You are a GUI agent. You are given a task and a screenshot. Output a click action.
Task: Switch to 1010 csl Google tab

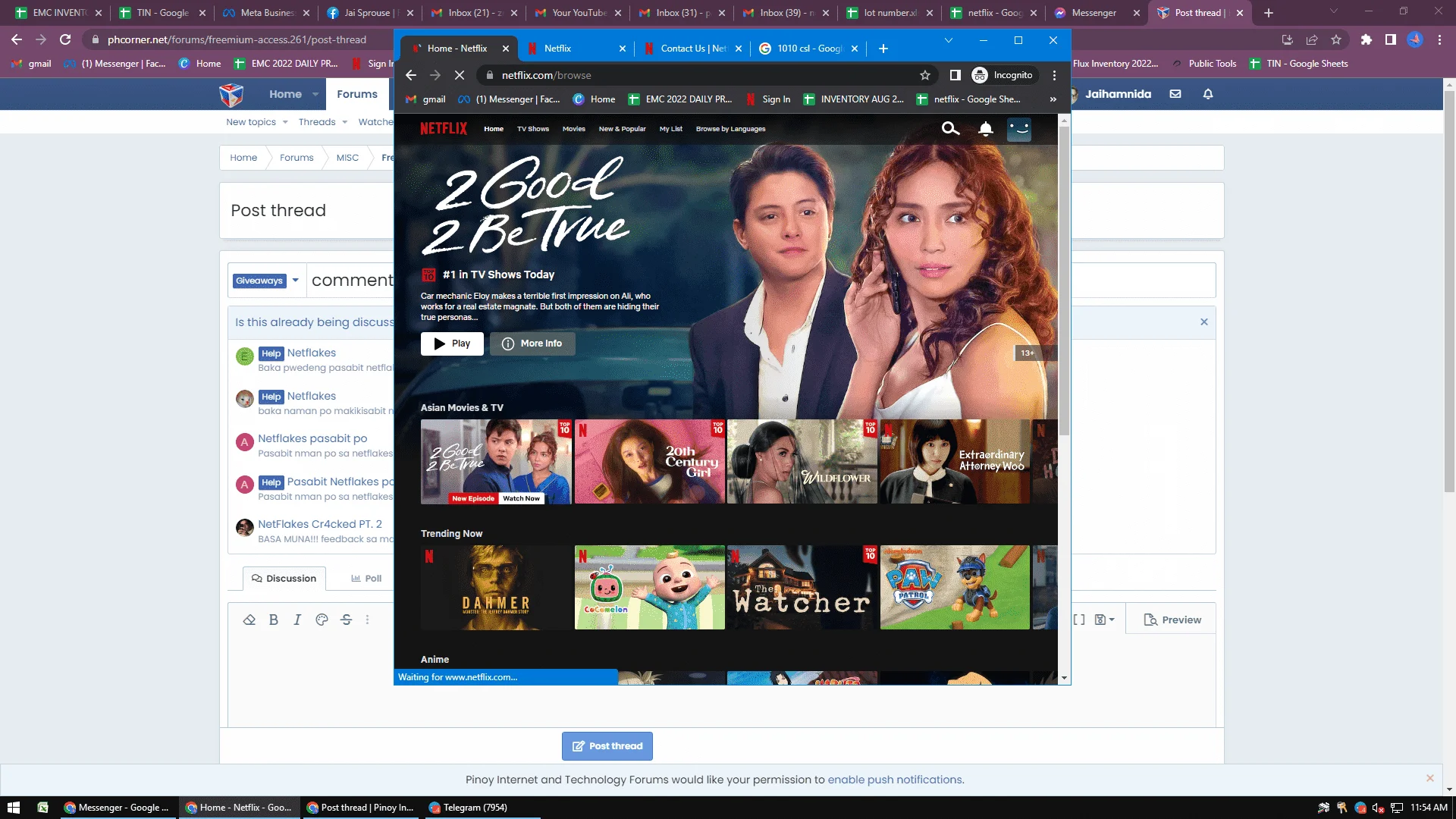click(x=808, y=49)
